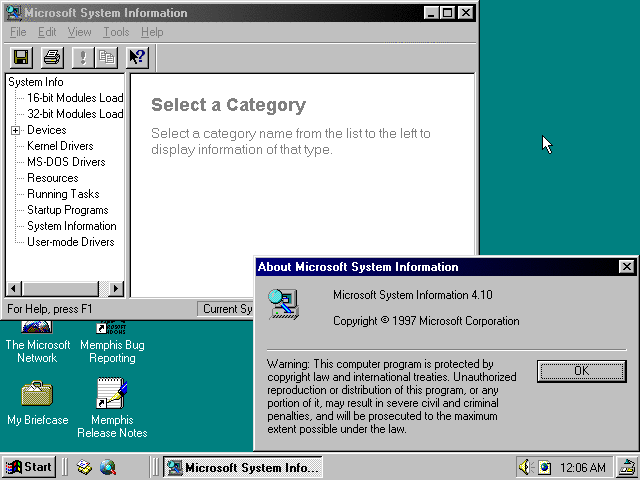Click Microsoft System Info taskbar button
The image size is (640, 480).
click(243, 467)
